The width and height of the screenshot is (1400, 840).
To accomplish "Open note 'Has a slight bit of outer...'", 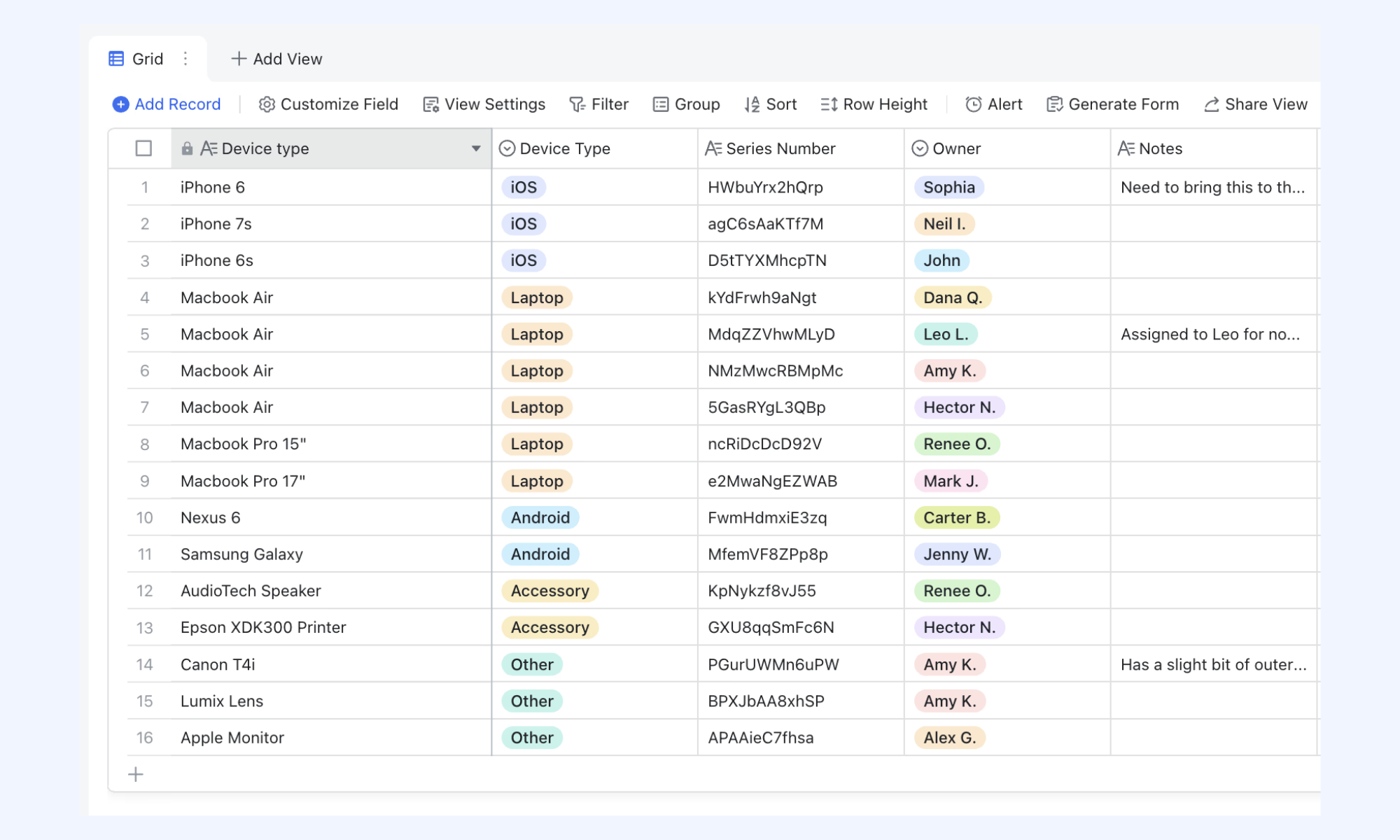I will coord(1214,664).
